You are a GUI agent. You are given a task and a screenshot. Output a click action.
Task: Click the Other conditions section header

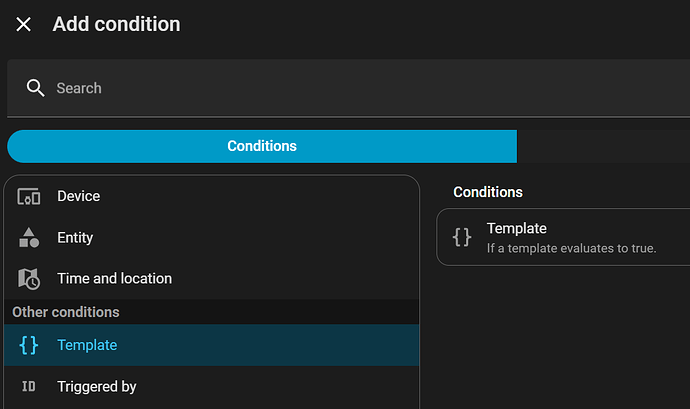point(66,312)
